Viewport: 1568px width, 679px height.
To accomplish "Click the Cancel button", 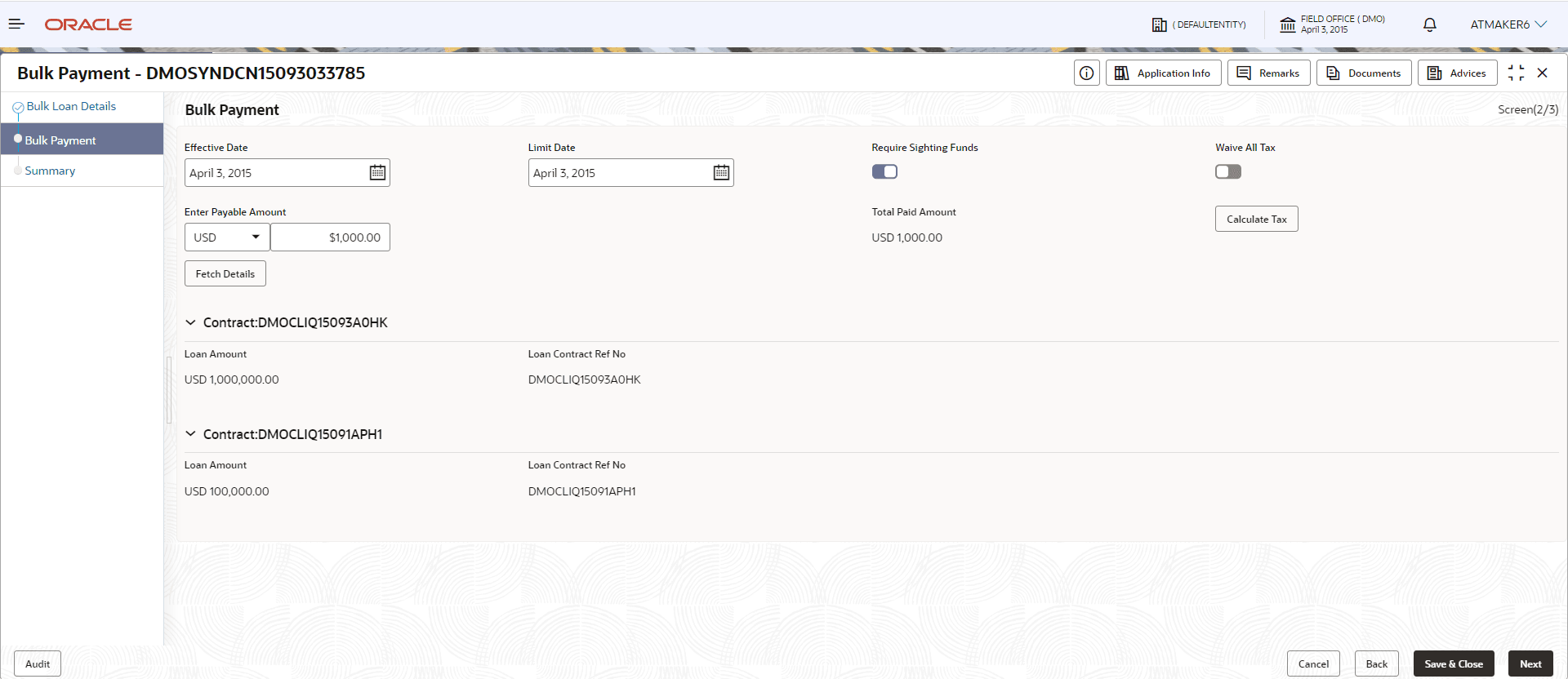I will click(1313, 663).
